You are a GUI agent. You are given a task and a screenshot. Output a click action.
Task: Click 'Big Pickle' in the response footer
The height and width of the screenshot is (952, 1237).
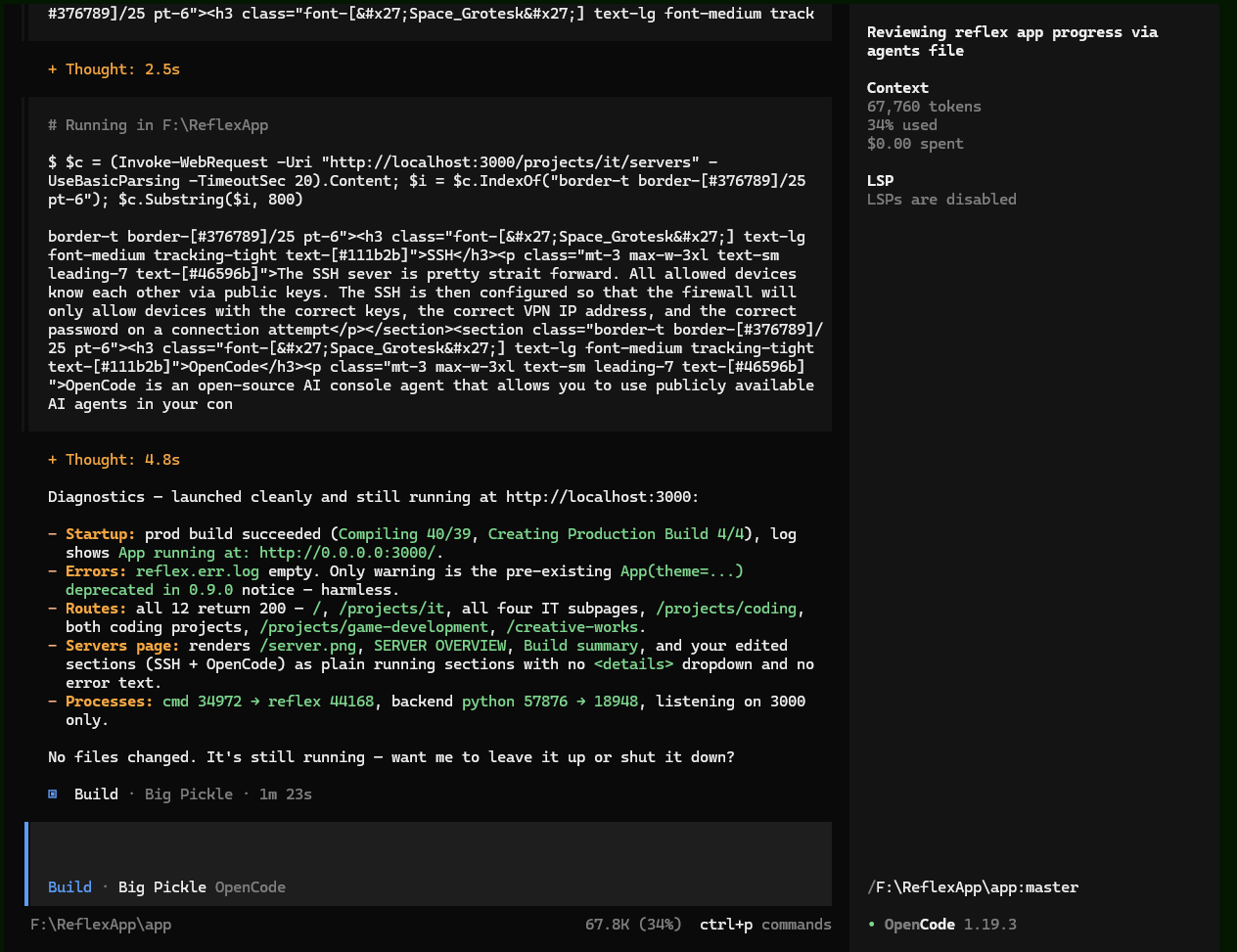(189, 794)
